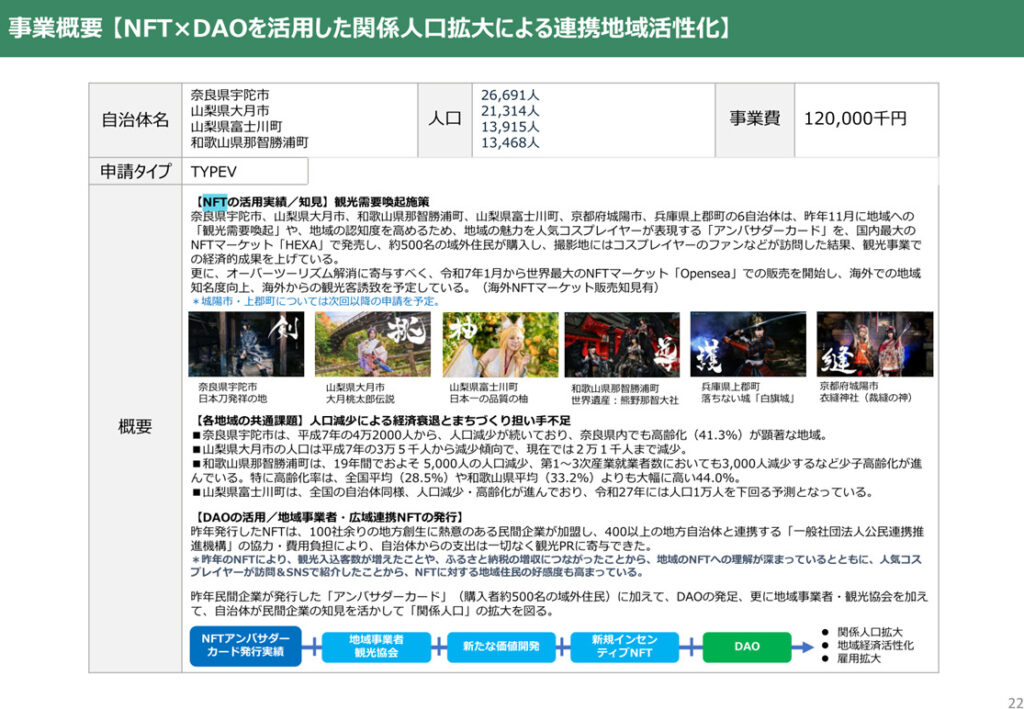Screen dimensions: 1024x709
Task: Select the 事業費 120,000千円 value cell
Action: pyautogui.click(x=866, y=119)
